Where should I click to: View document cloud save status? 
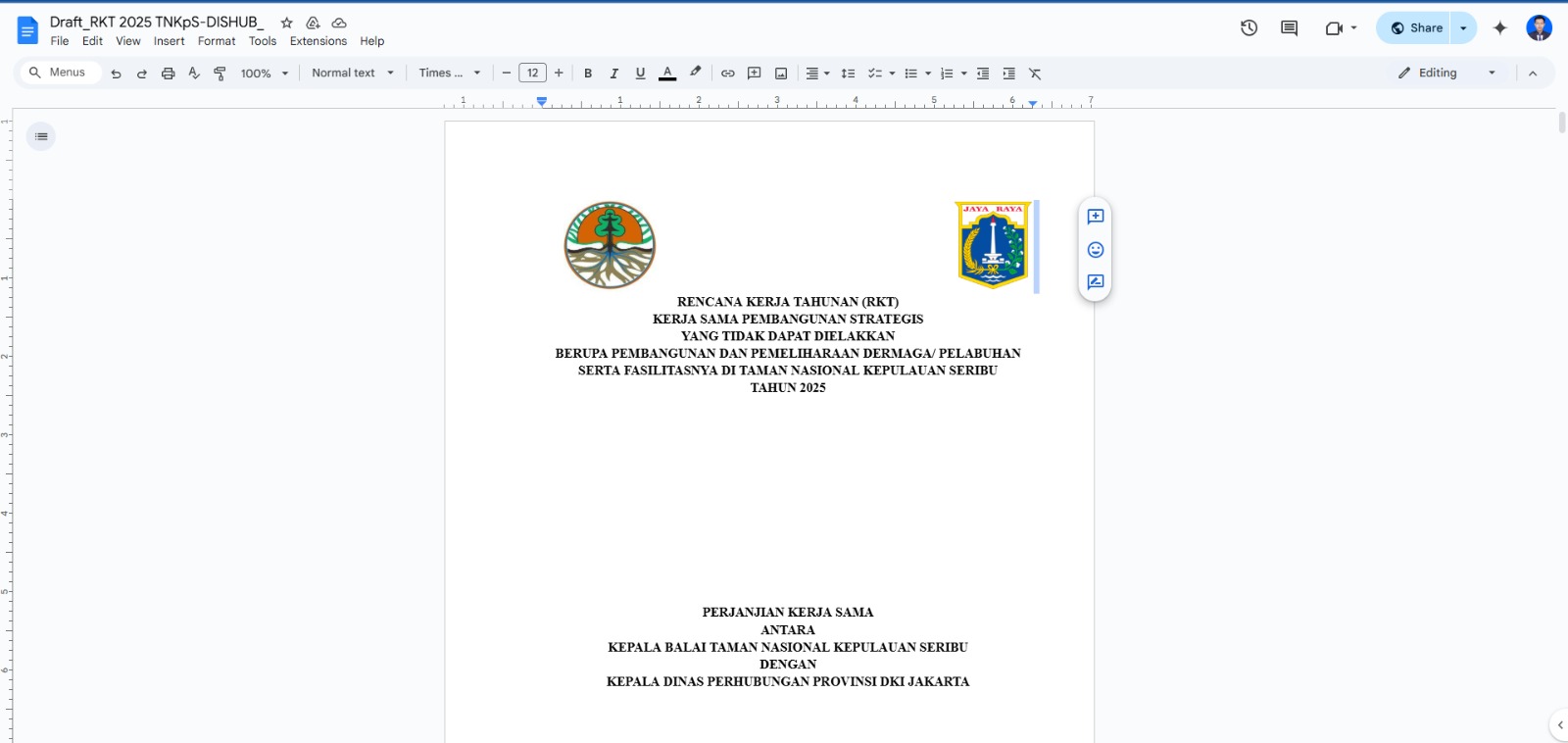pyautogui.click(x=339, y=23)
